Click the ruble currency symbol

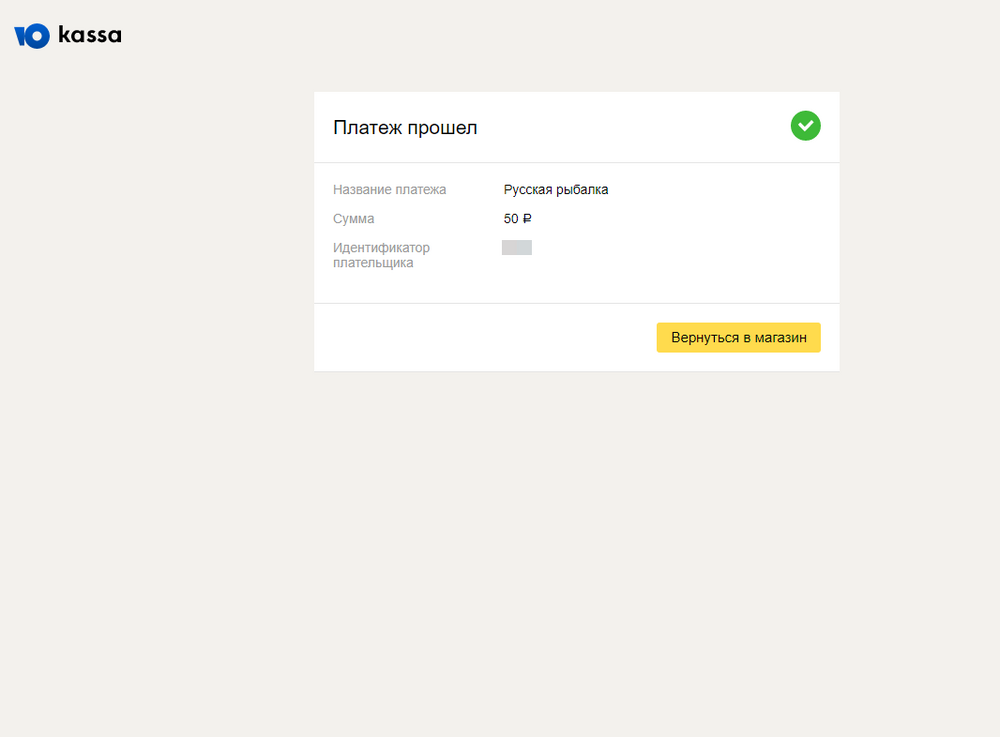click(527, 219)
